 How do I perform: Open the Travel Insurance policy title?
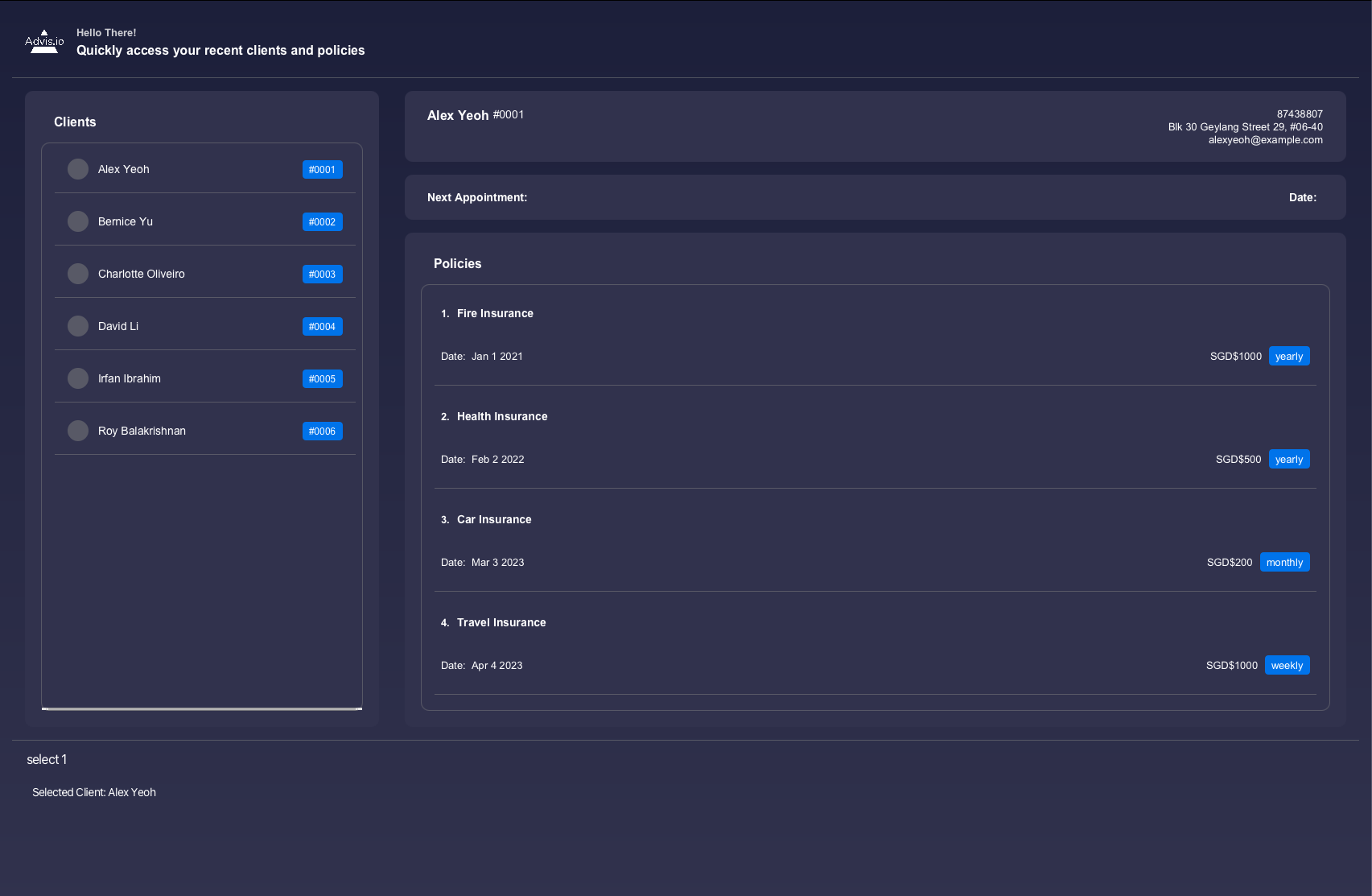click(501, 622)
